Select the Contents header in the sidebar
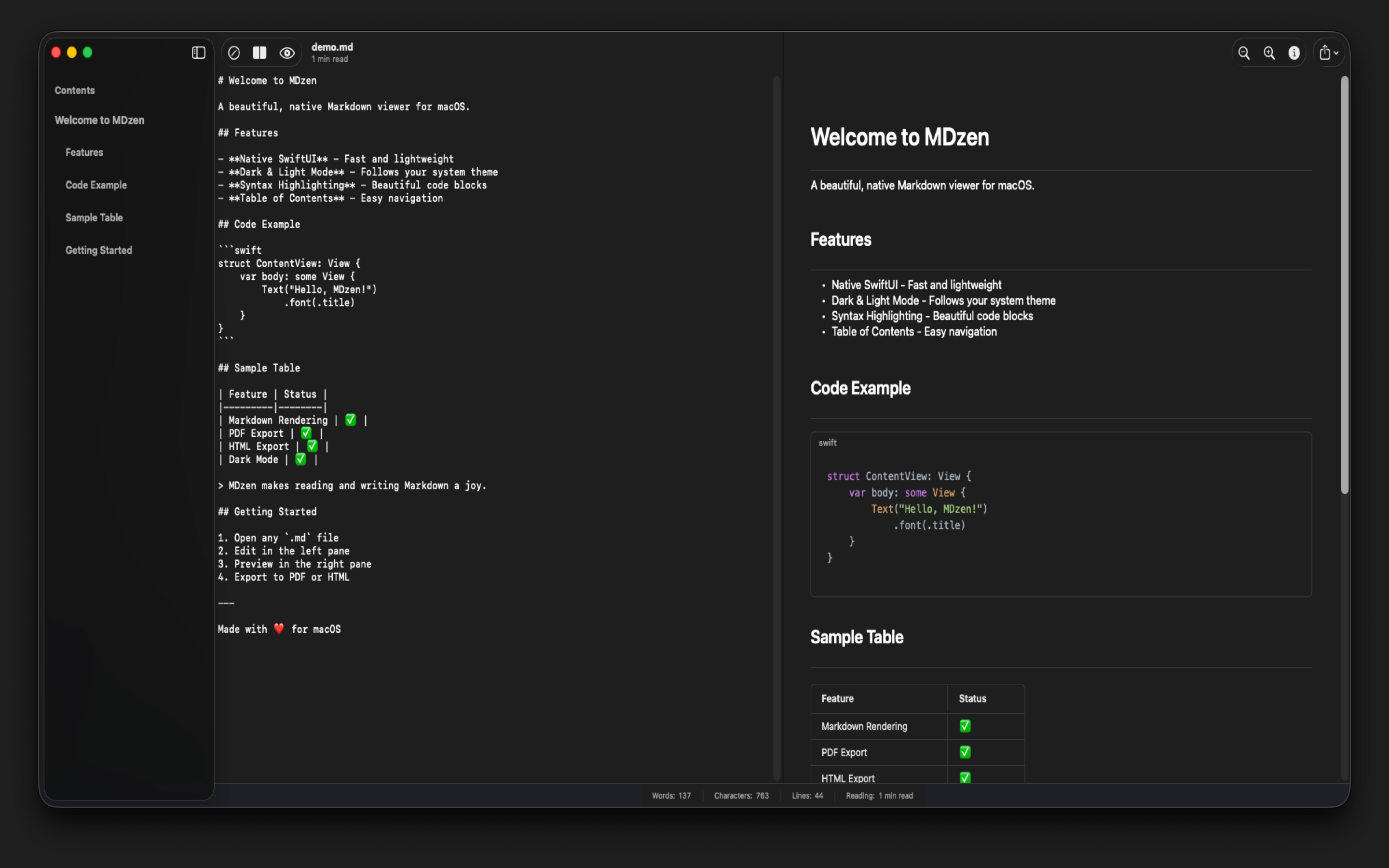 click(x=75, y=90)
